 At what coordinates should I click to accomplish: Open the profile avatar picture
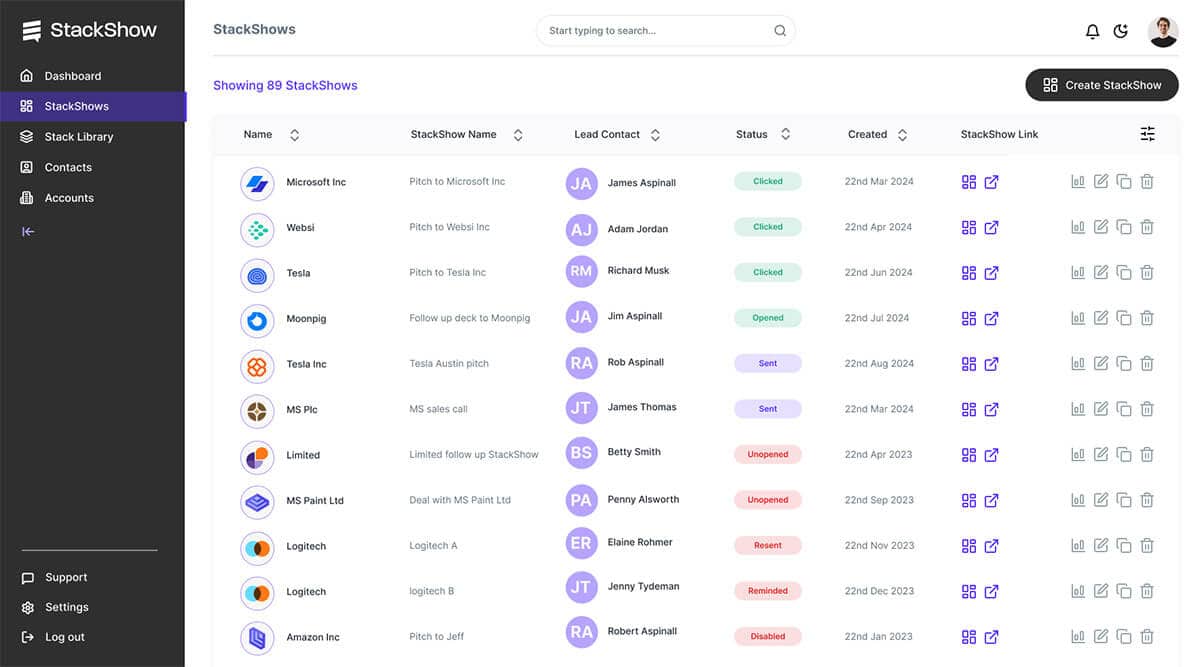coord(1162,31)
